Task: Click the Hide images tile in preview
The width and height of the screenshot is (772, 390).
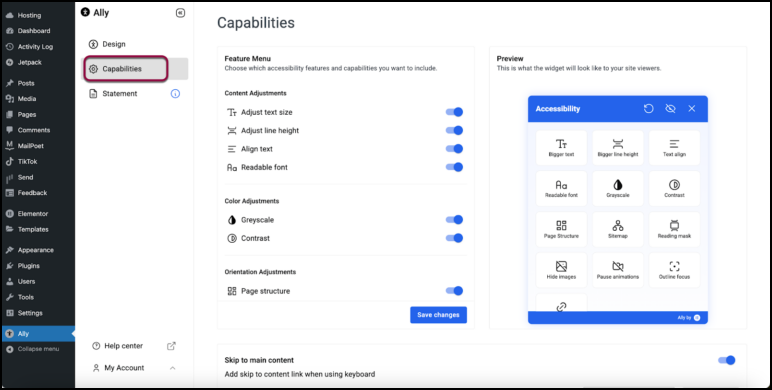Action: [561, 270]
